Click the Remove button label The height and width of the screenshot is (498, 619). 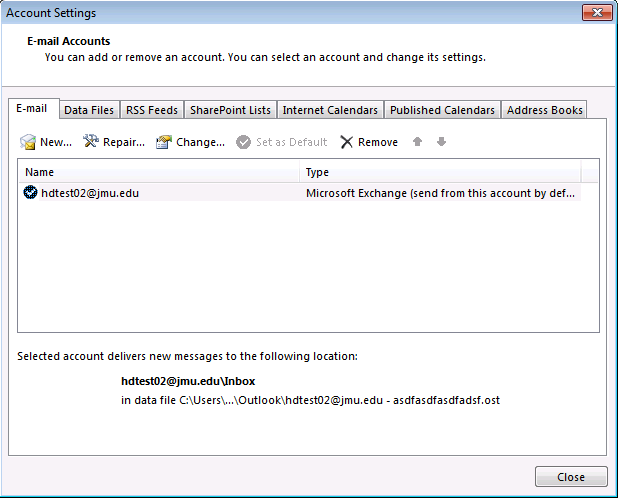[378, 142]
